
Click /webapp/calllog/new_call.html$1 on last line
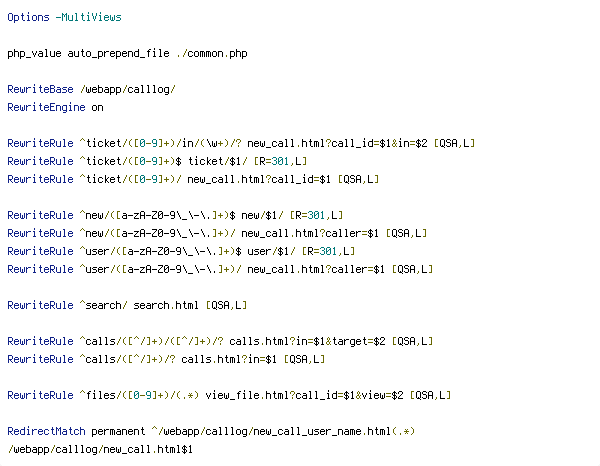[x=100, y=449]
